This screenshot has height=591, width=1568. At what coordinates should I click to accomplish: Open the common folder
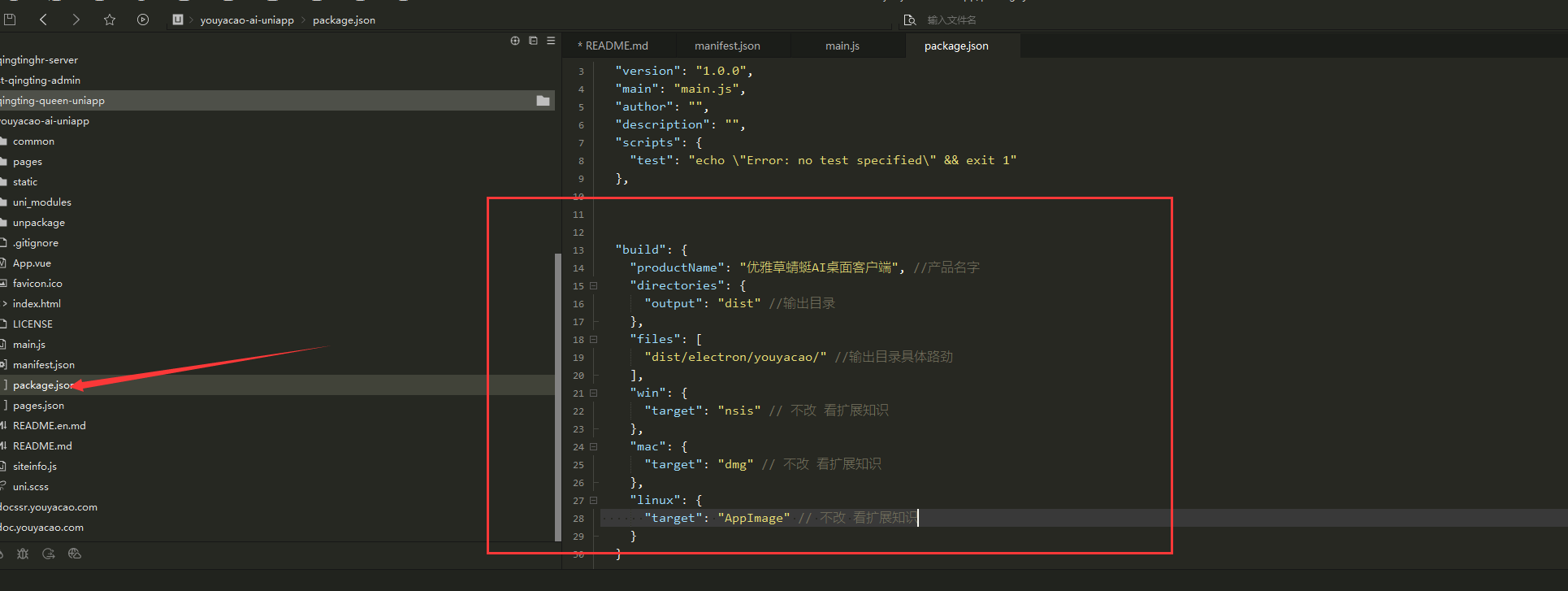[x=33, y=141]
